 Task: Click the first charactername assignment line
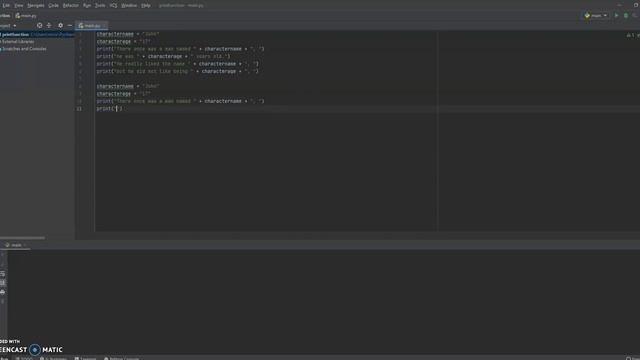point(128,34)
